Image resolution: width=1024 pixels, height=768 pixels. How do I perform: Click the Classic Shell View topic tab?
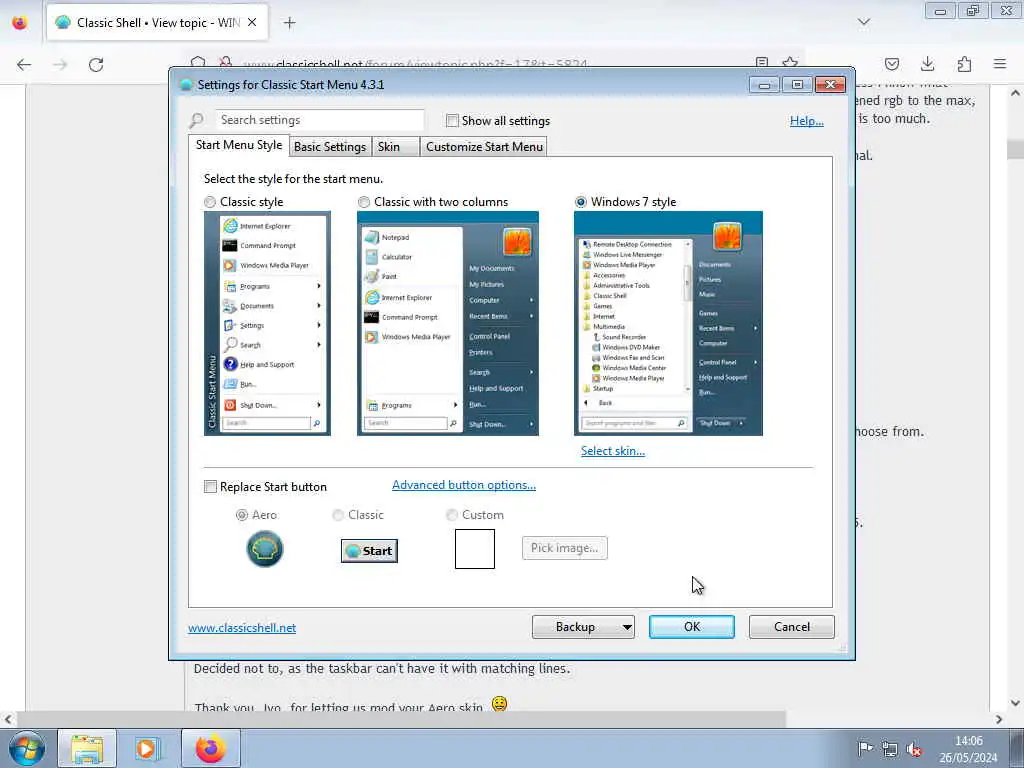[x=157, y=23]
